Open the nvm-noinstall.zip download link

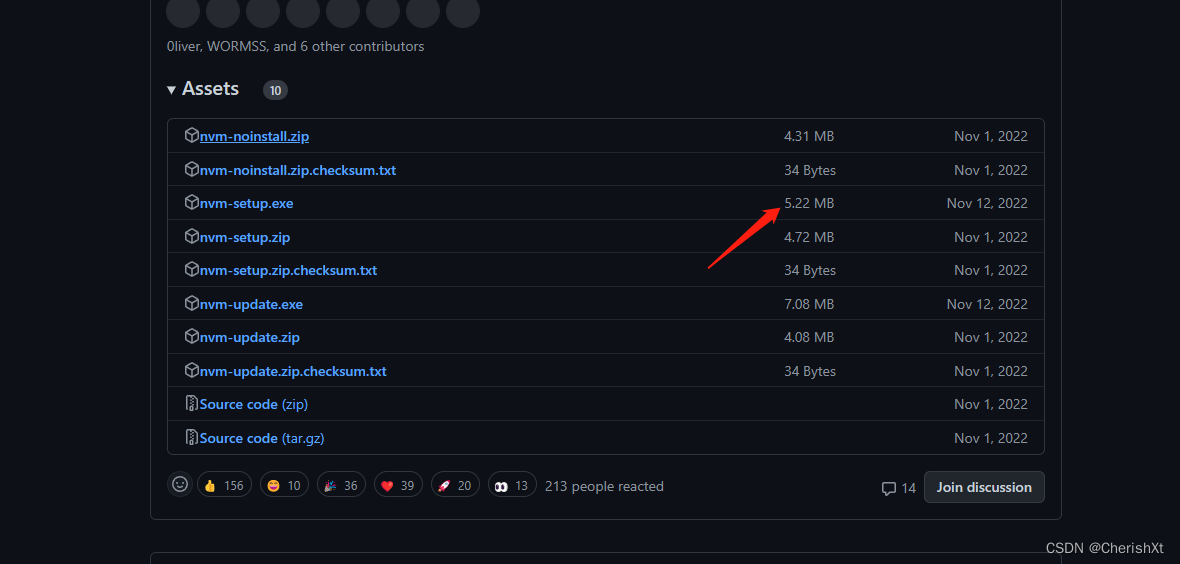click(x=254, y=136)
